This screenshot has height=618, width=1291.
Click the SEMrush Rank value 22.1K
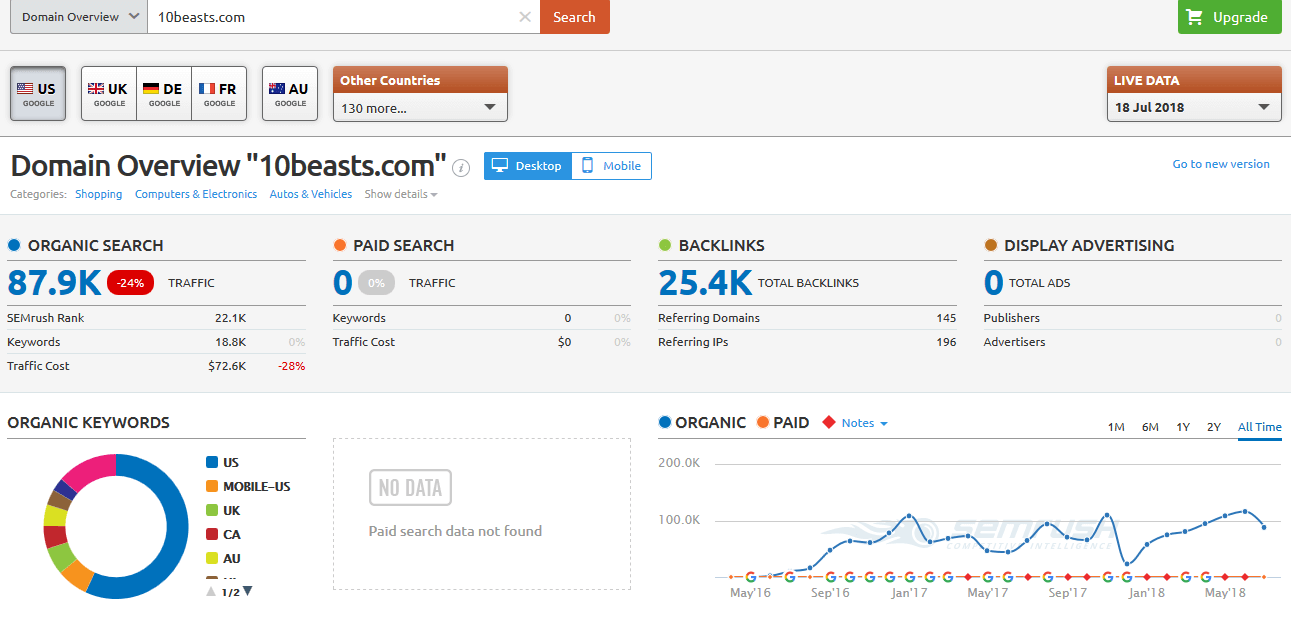(230, 318)
